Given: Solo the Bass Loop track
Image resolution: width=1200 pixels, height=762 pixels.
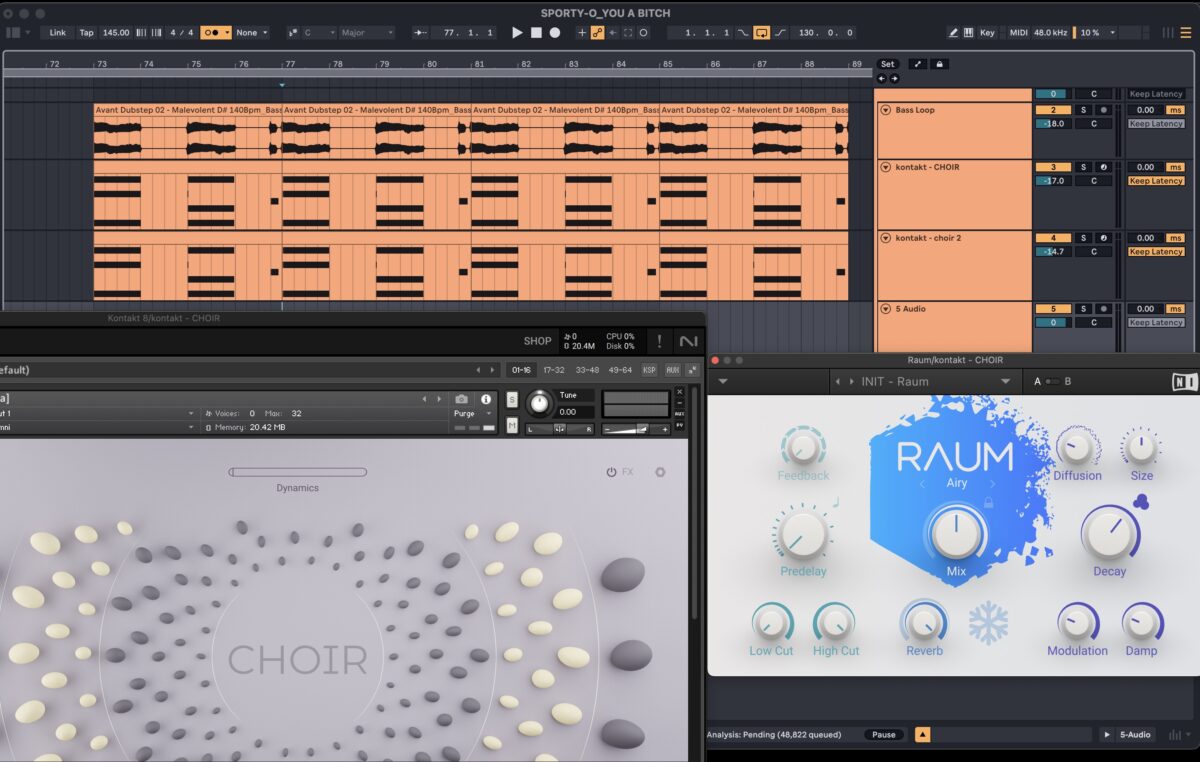Looking at the screenshot, I should pyautogui.click(x=1083, y=110).
